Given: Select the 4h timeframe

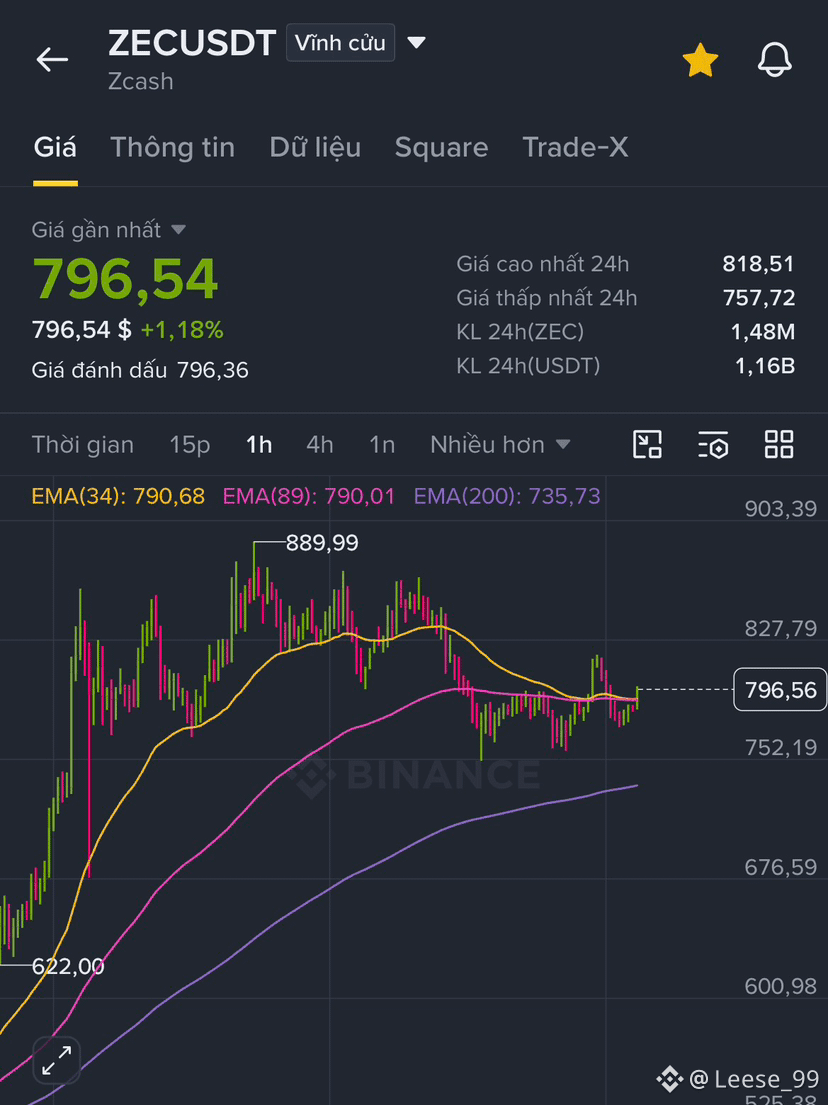Looking at the screenshot, I should [x=320, y=445].
